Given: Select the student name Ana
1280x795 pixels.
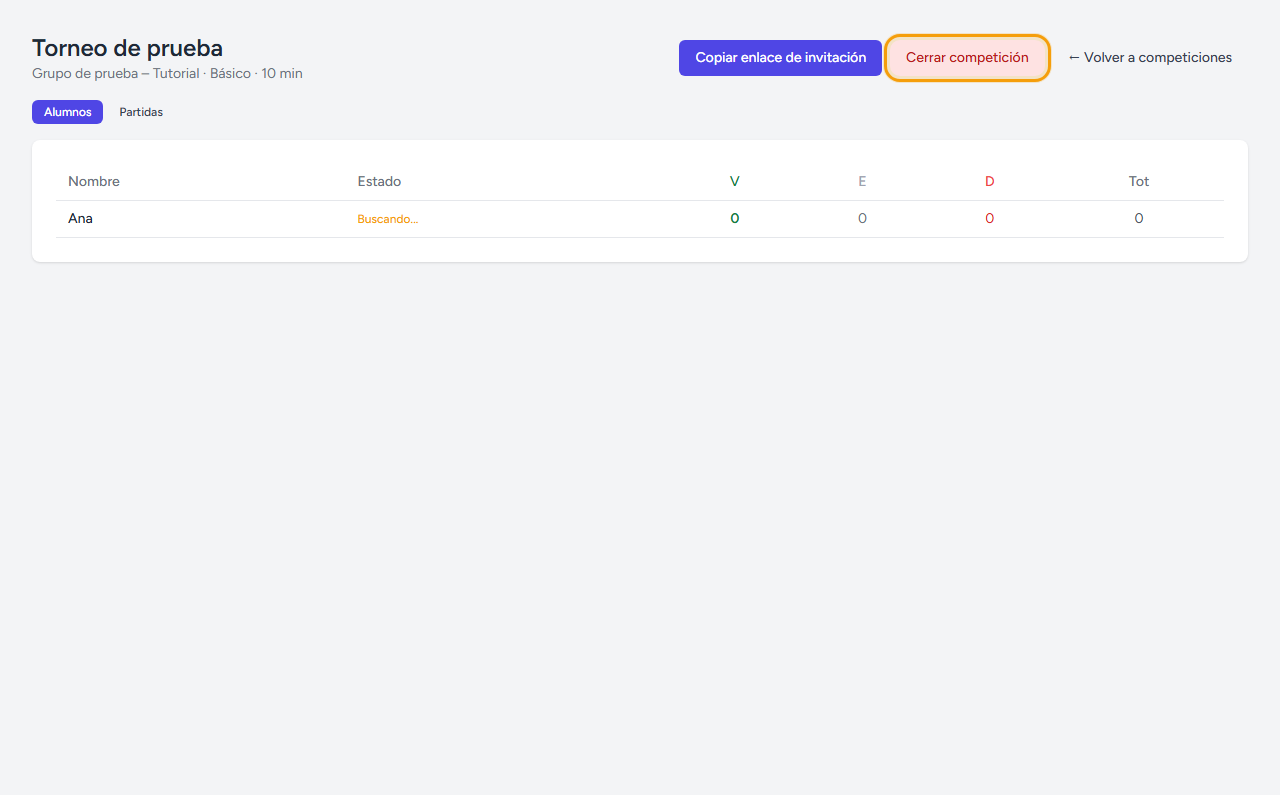Looking at the screenshot, I should point(80,218).
